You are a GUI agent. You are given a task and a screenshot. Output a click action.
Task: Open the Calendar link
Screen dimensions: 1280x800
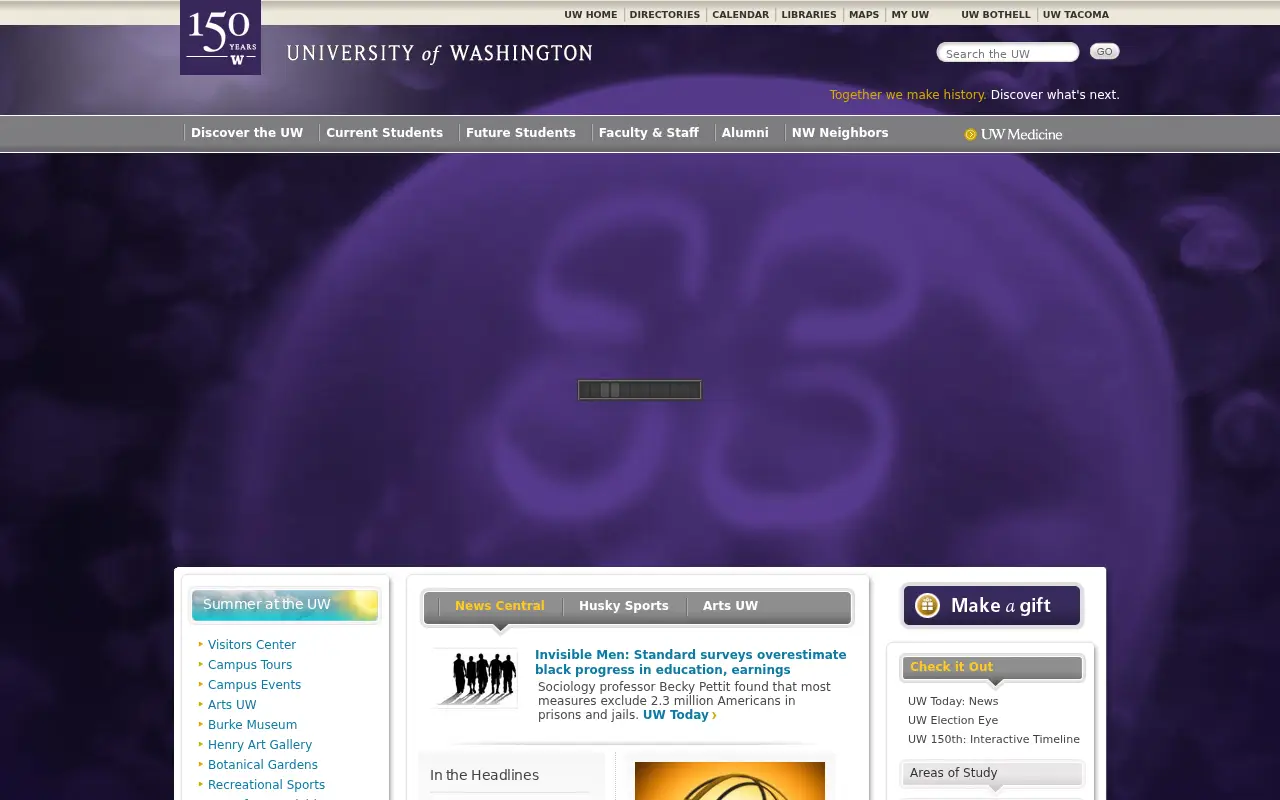[741, 15]
